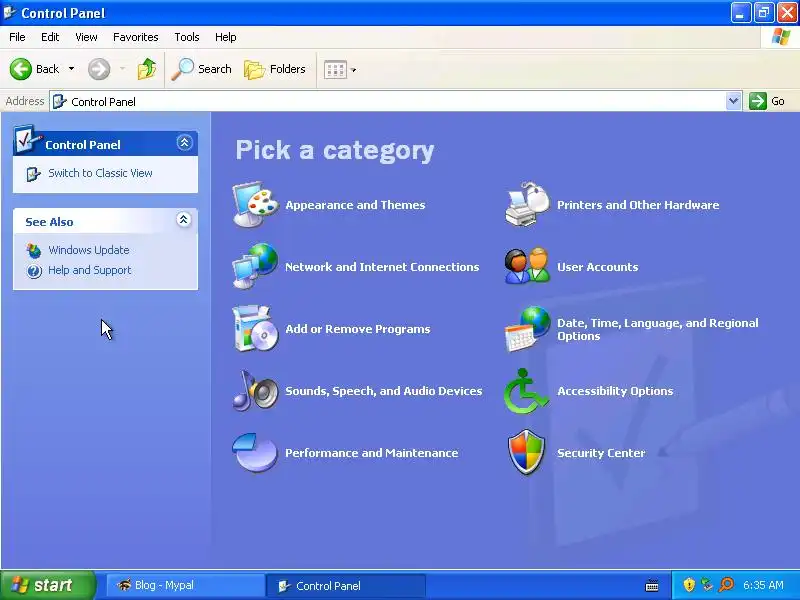Open the Windows Update link
This screenshot has width=800, height=600.
(89, 250)
